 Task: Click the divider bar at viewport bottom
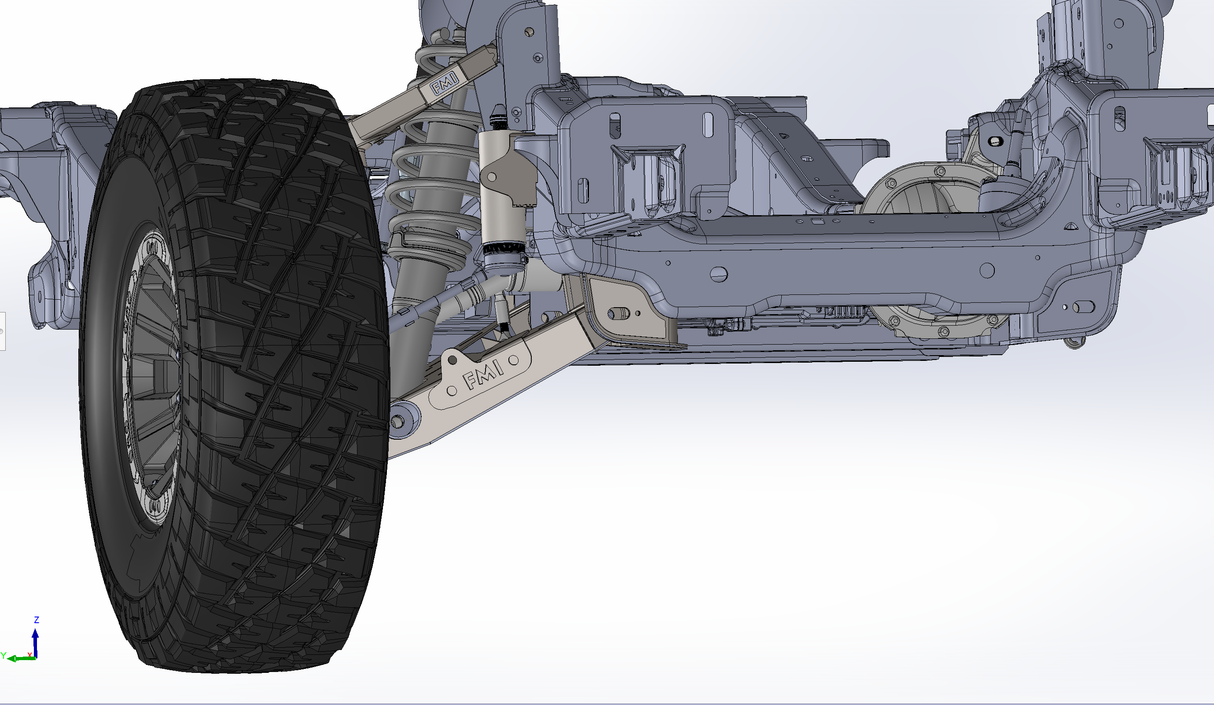pos(607,702)
